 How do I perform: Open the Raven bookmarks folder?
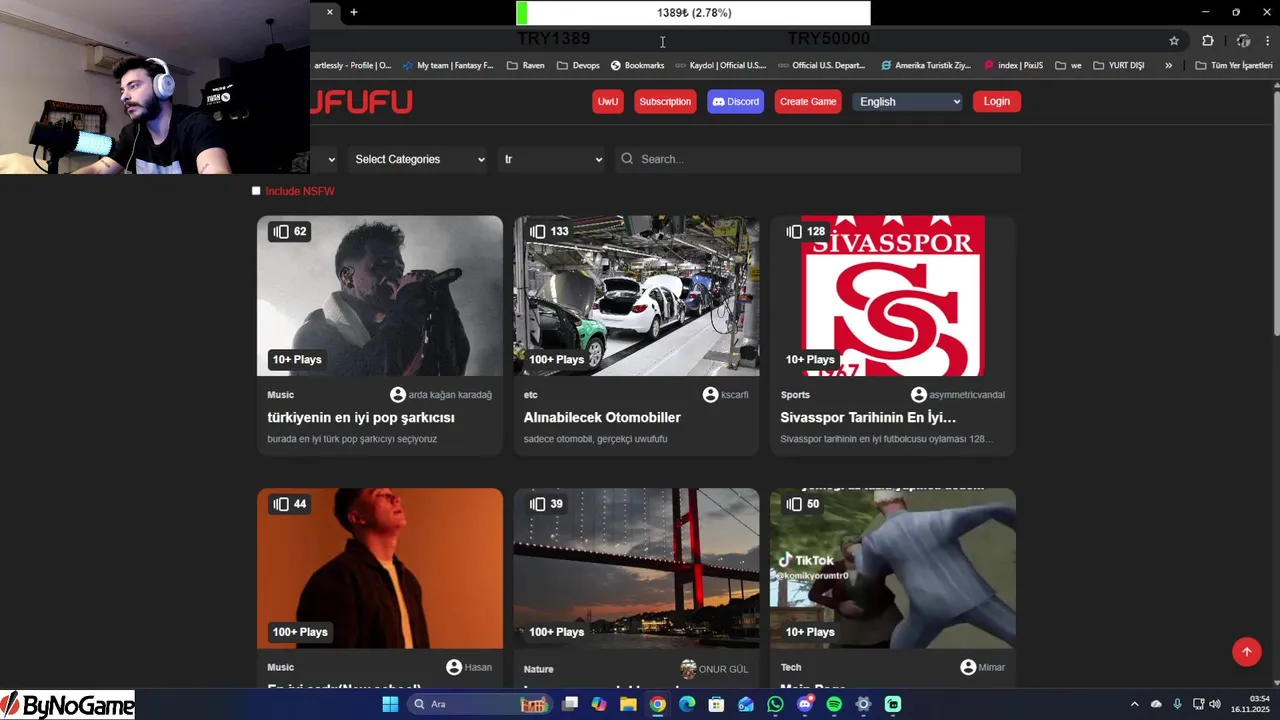(526, 65)
